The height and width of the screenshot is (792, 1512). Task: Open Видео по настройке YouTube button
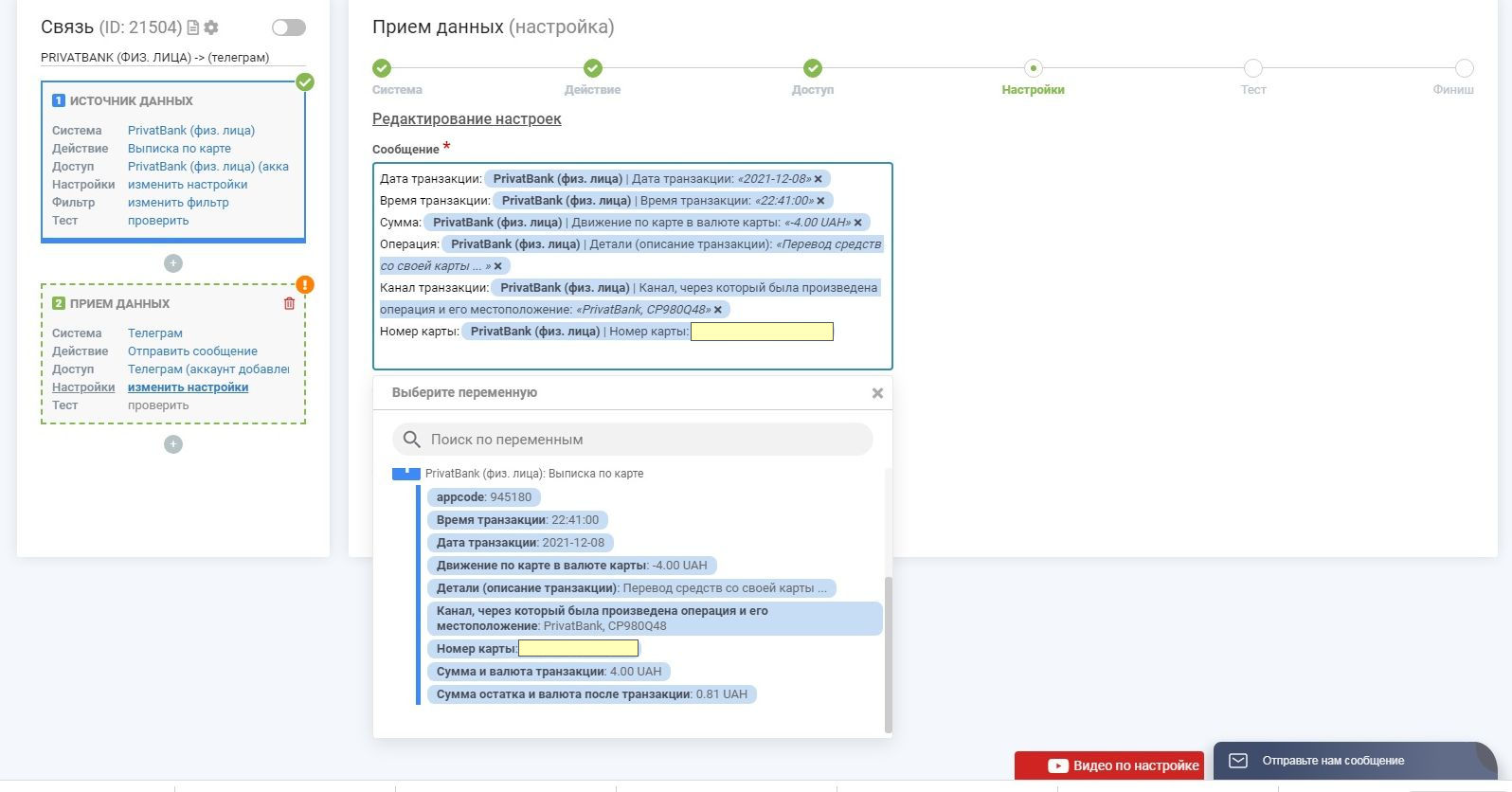(1109, 765)
